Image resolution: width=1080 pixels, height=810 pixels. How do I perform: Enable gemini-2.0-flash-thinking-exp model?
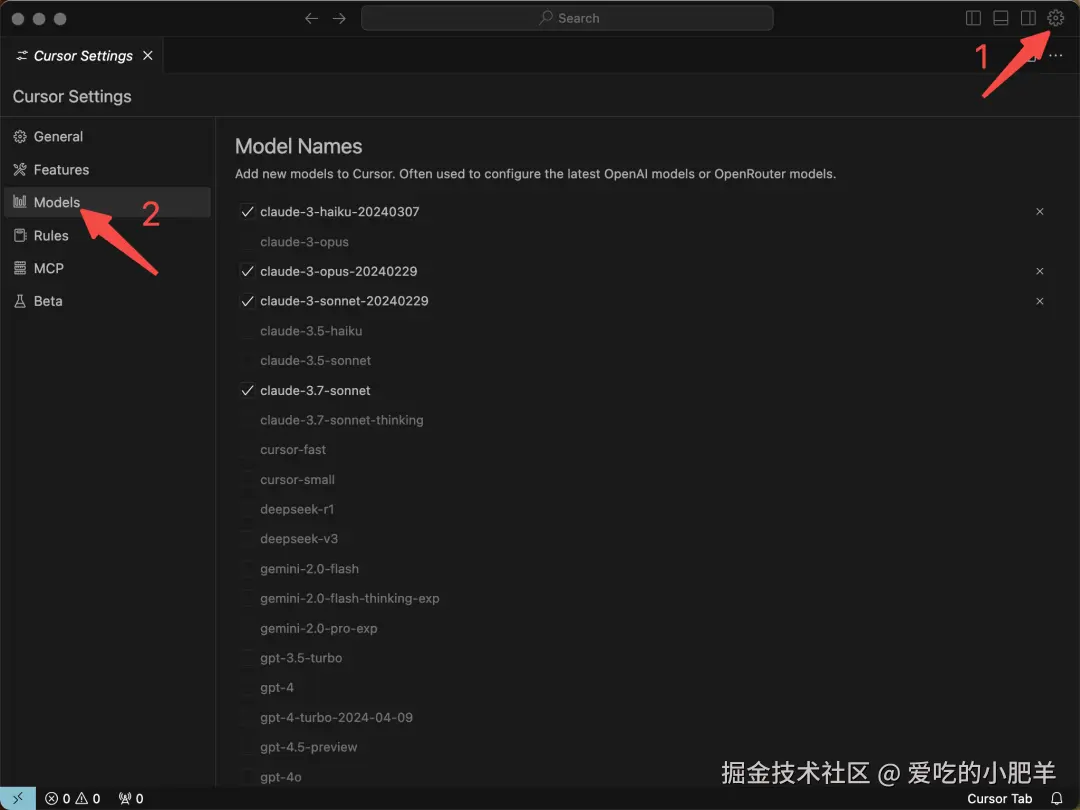pos(247,599)
